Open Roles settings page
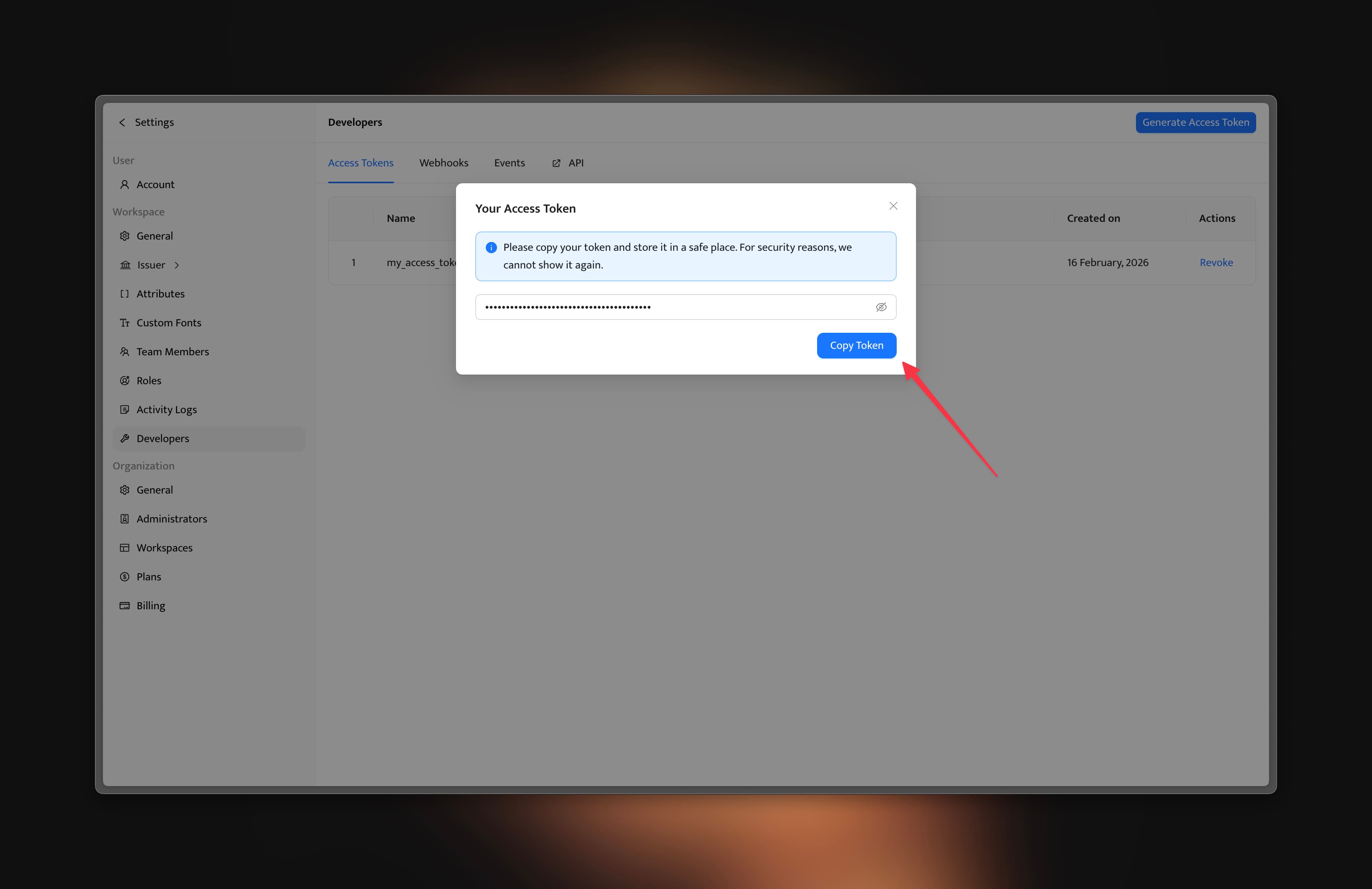 click(x=149, y=380)
